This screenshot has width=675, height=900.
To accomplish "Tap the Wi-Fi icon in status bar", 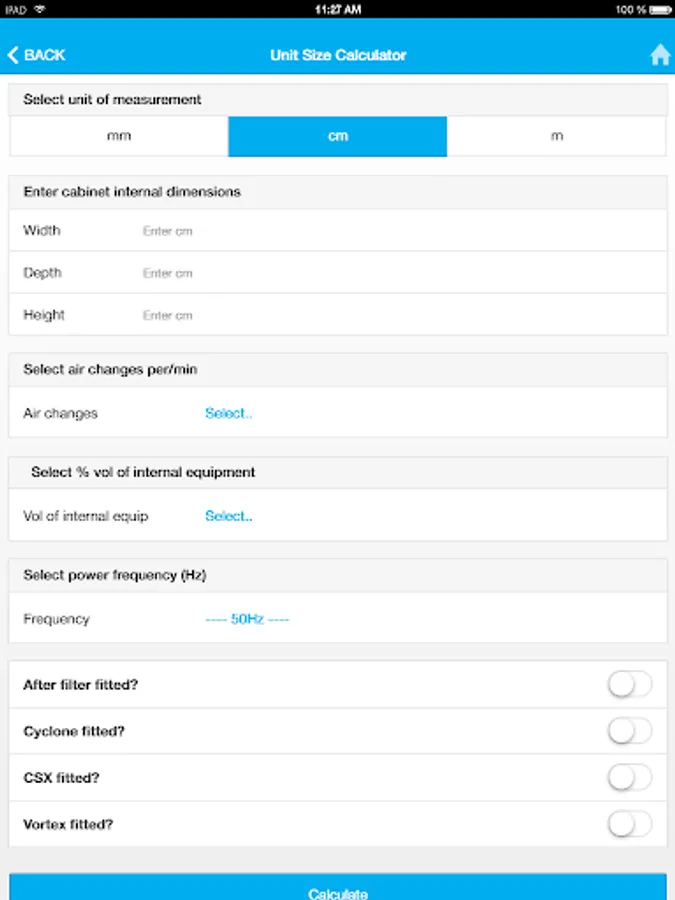I will 39,9.
